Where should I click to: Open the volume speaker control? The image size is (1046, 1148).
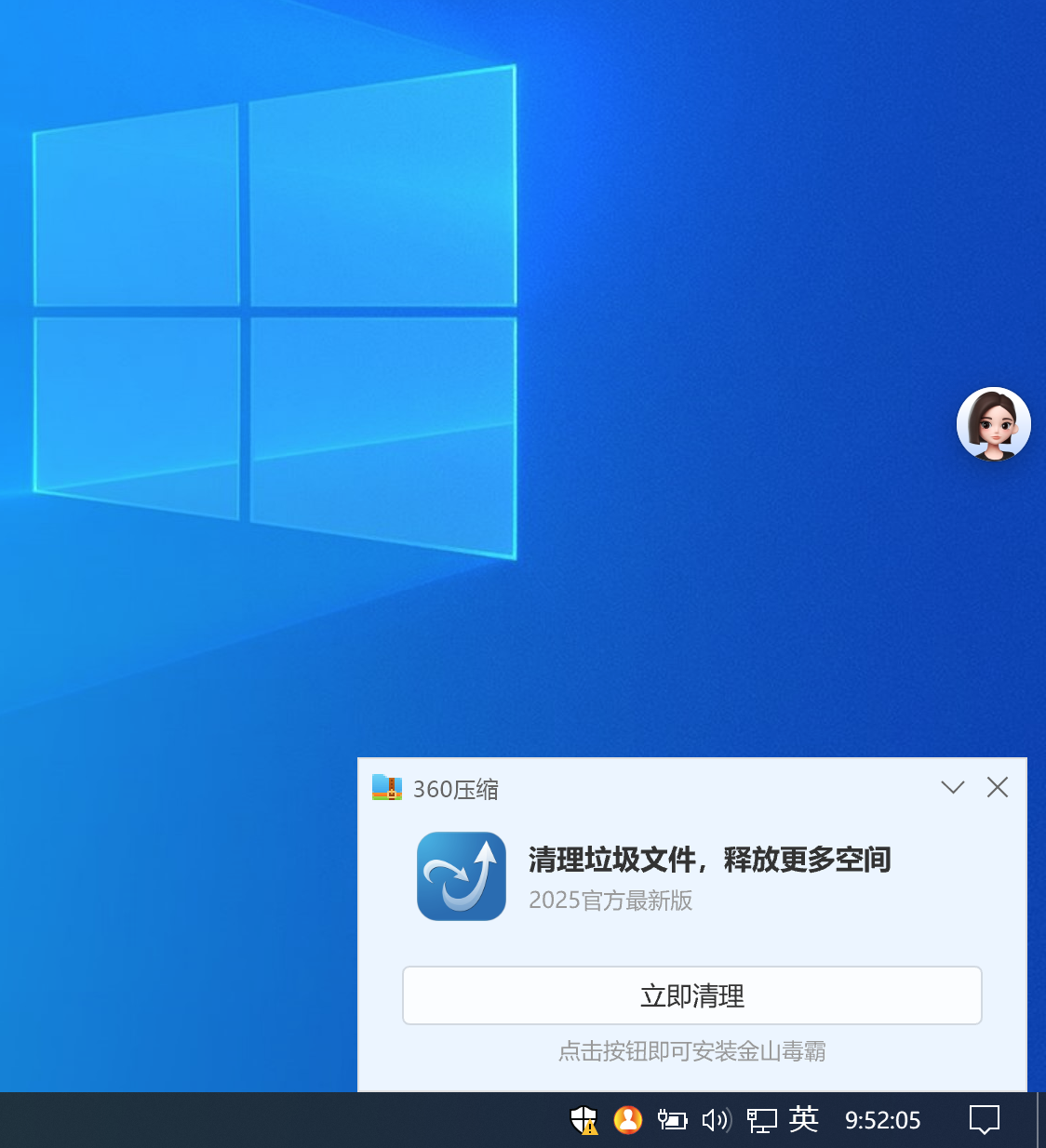pyautogui.click(x=716, y=1120)
